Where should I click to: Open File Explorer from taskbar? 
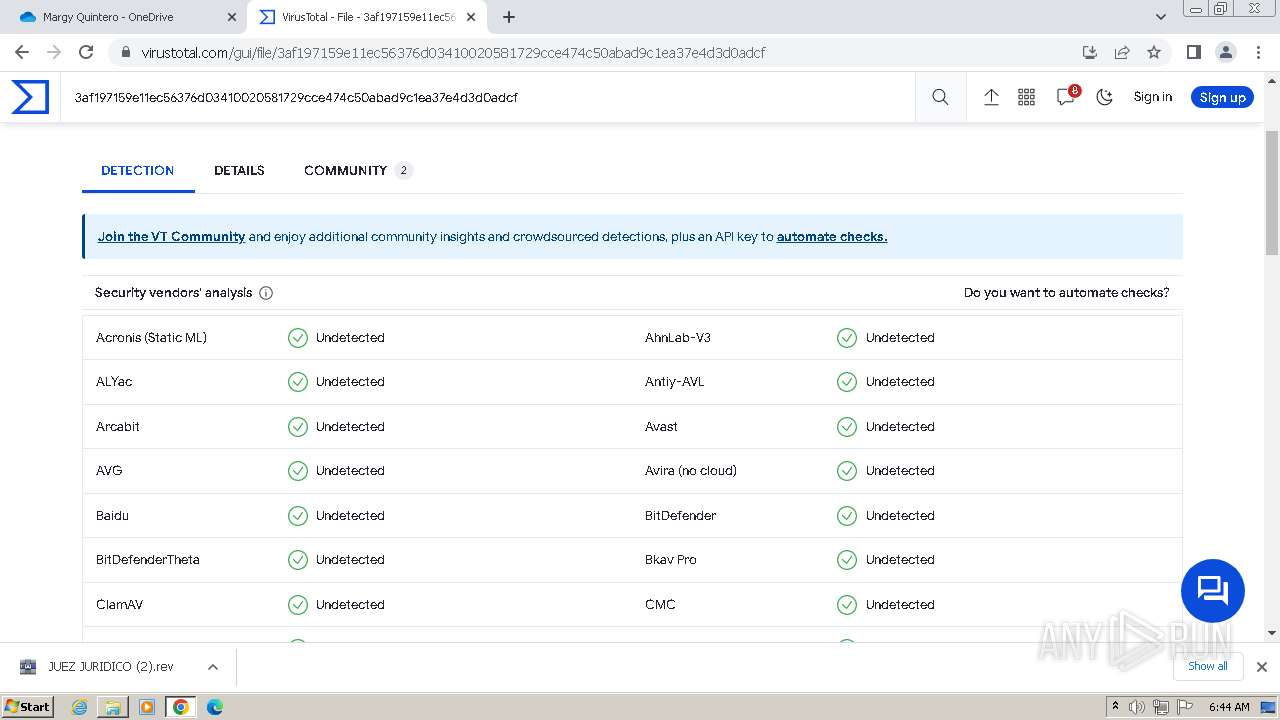click(x=113, y=707)
